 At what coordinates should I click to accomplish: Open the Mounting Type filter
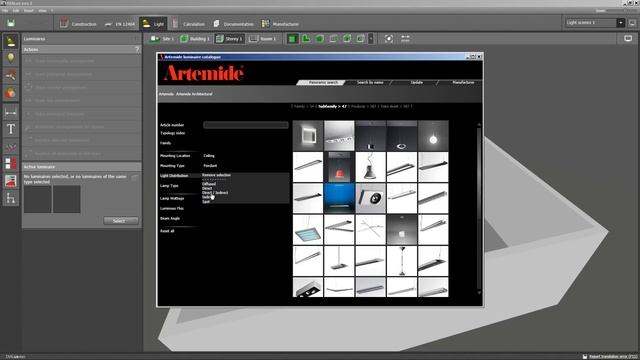coord(172,166)
